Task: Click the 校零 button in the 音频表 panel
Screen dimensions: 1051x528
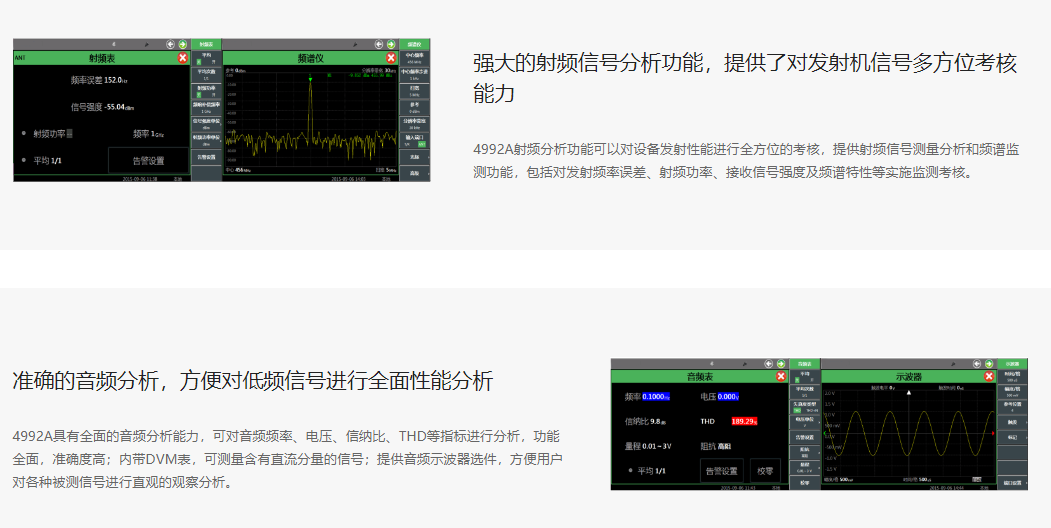Action: click(766, 470)
